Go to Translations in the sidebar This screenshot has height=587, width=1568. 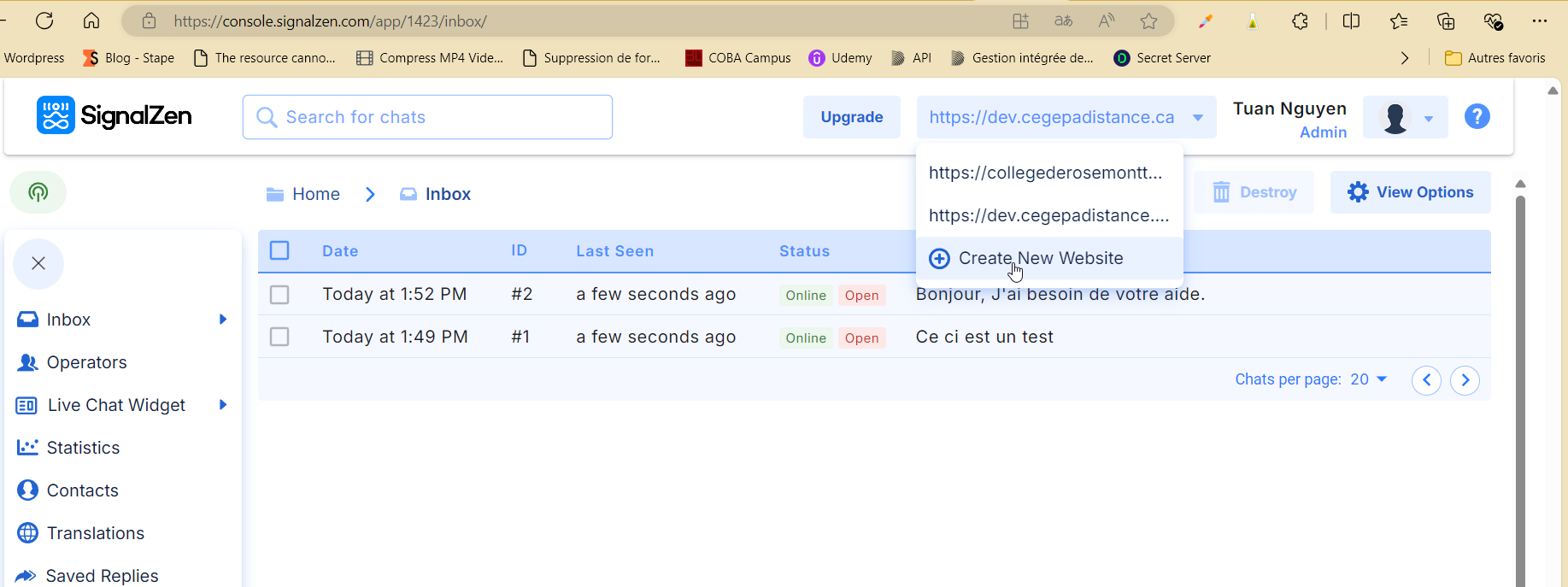click(x=95, y=533)
